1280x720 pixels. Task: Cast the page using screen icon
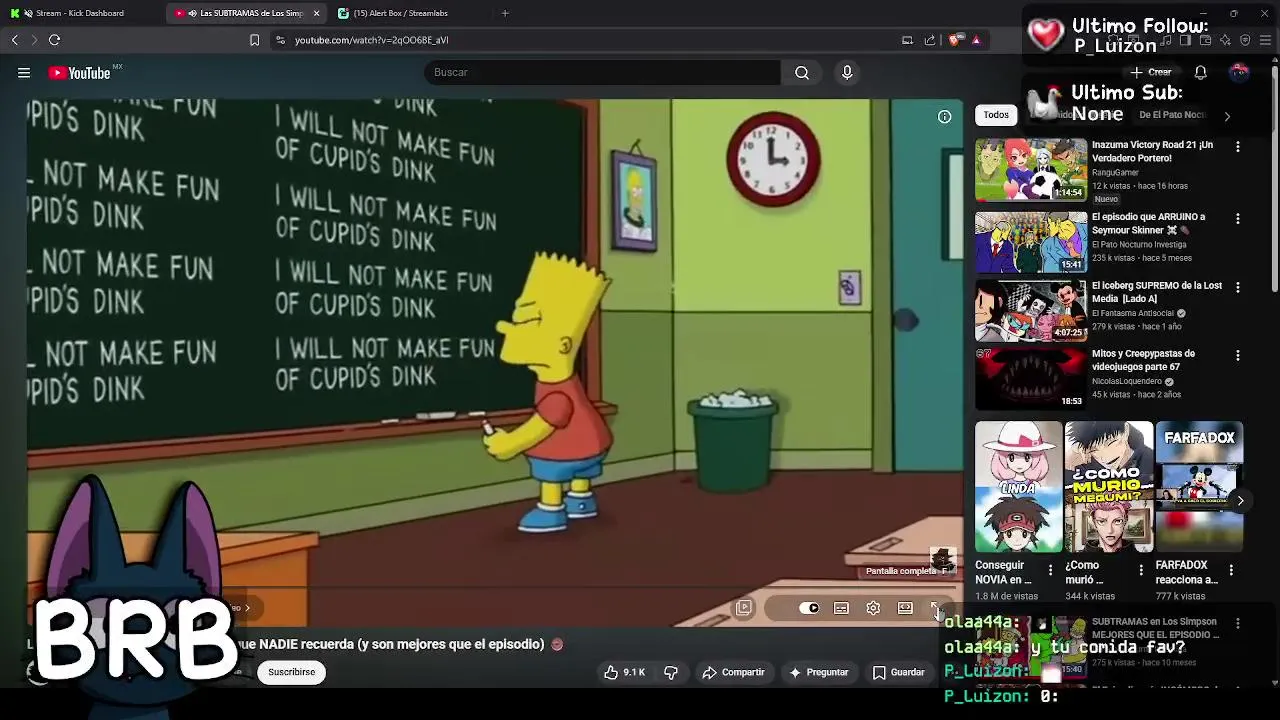907,40
